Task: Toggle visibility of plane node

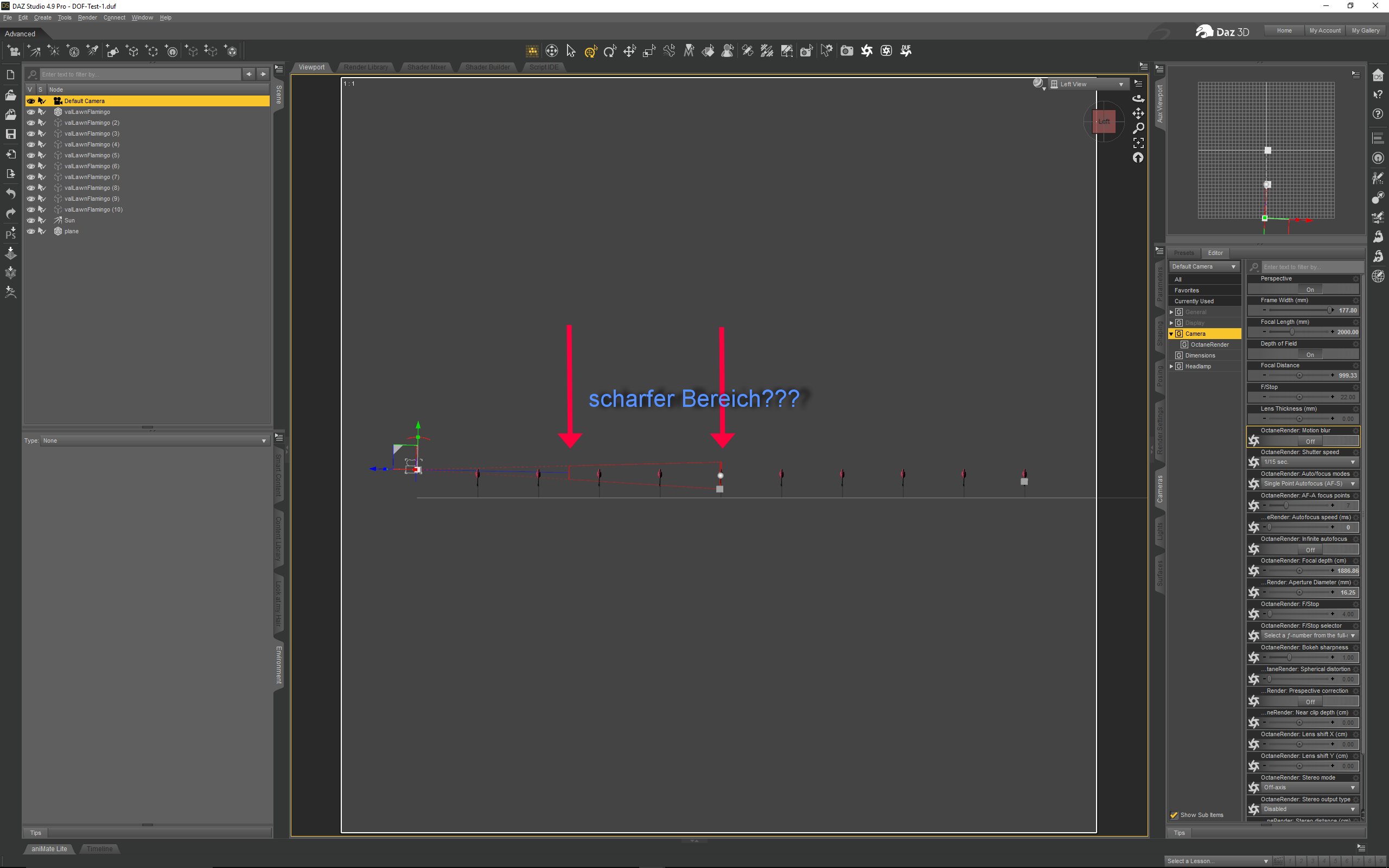Action: pos(30,231)
